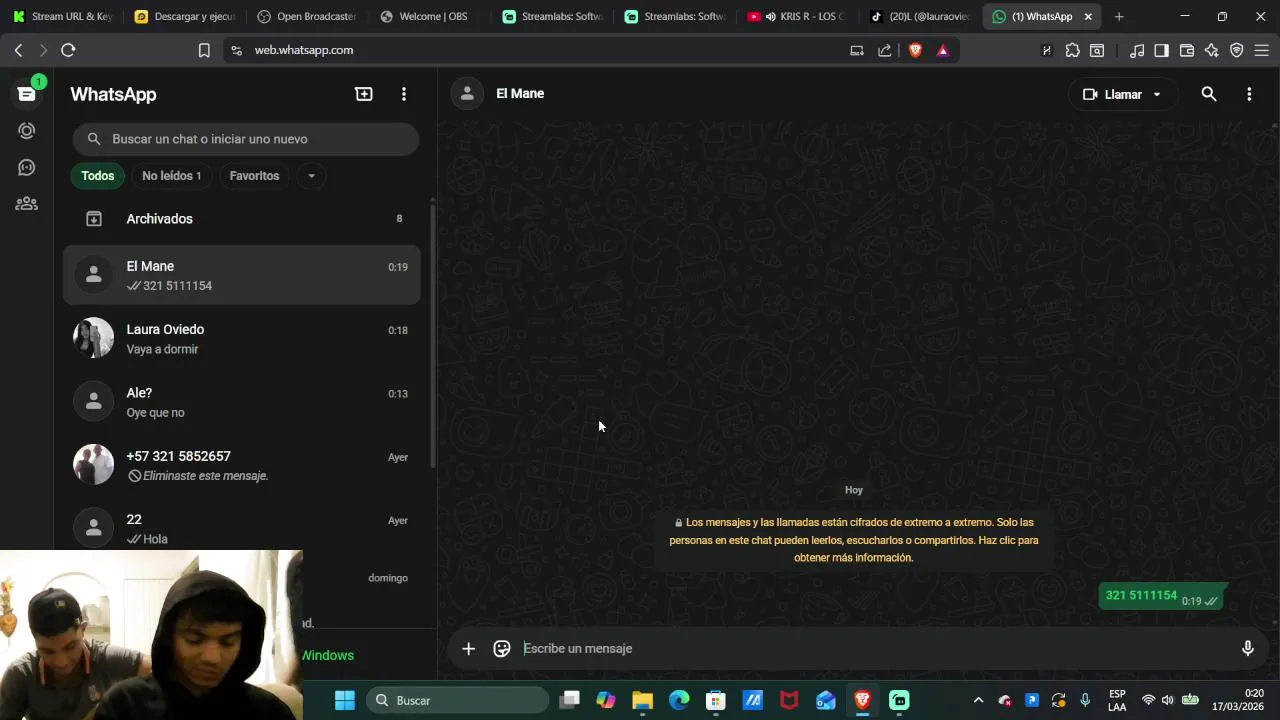This screenshot has height=720, width=1280.
Task: Open the emoji and sticker picker
Action: pyautogui.click(x=502, y=649)
